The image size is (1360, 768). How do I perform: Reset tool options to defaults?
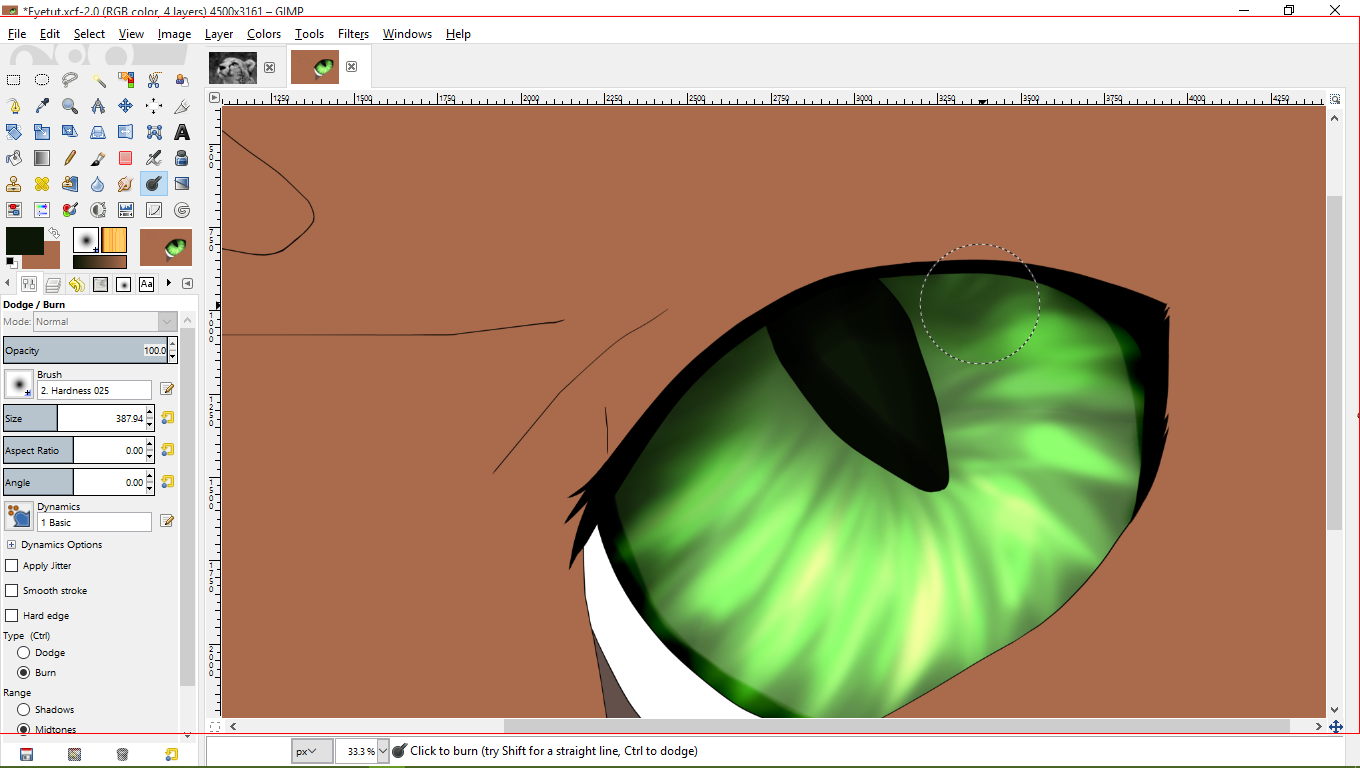(170, 754)
